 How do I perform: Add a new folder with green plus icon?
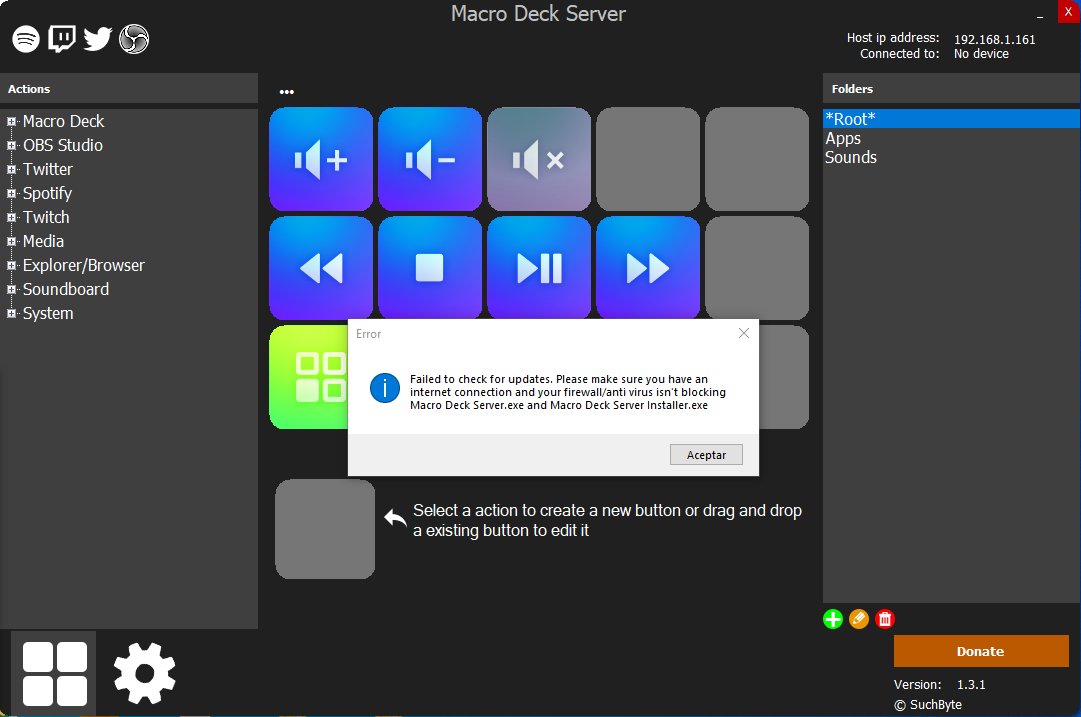click(833, 619)
